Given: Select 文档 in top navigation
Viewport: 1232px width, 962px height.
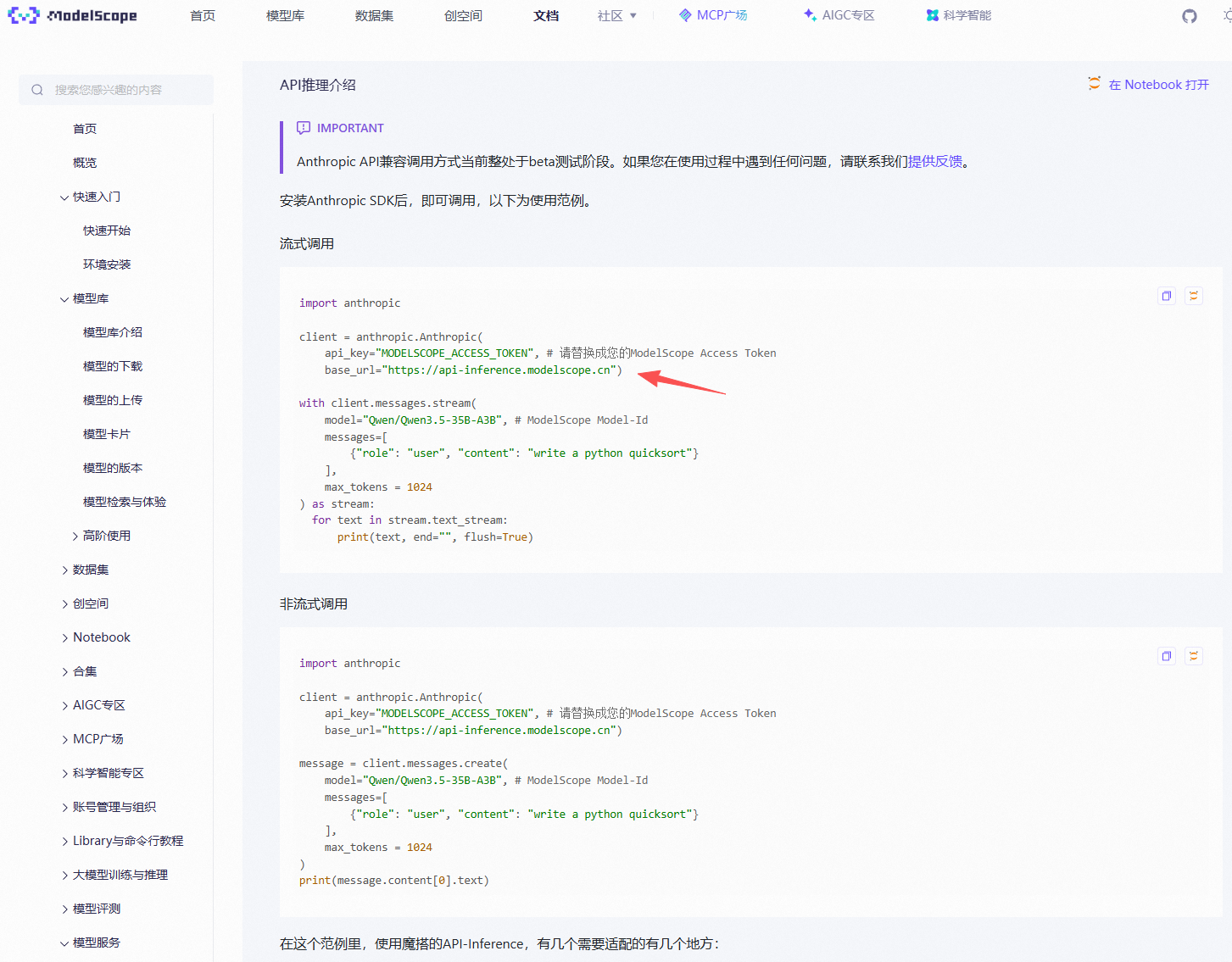Looking at the screenshot, I should [546, 15].
